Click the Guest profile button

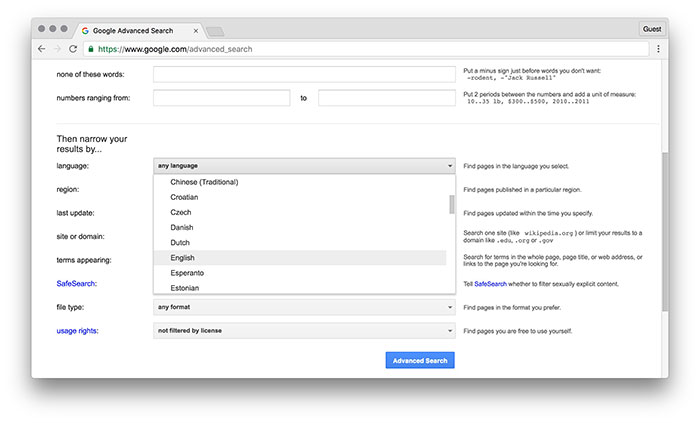click(652, 29)
